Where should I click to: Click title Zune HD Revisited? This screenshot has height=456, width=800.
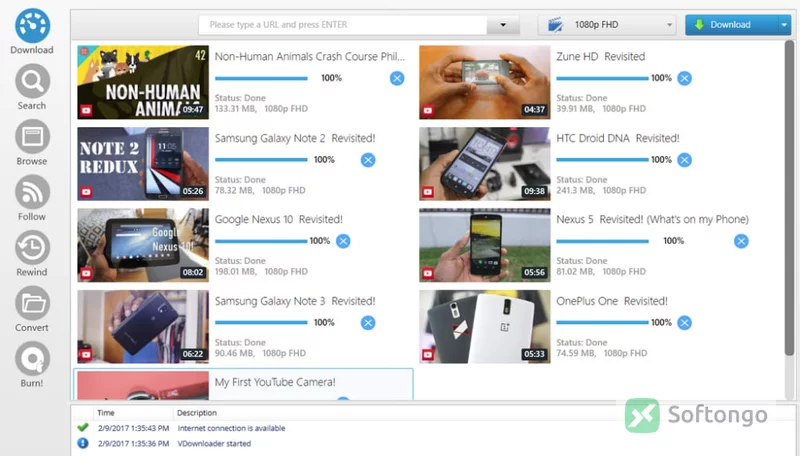click(x=601, y=57)
